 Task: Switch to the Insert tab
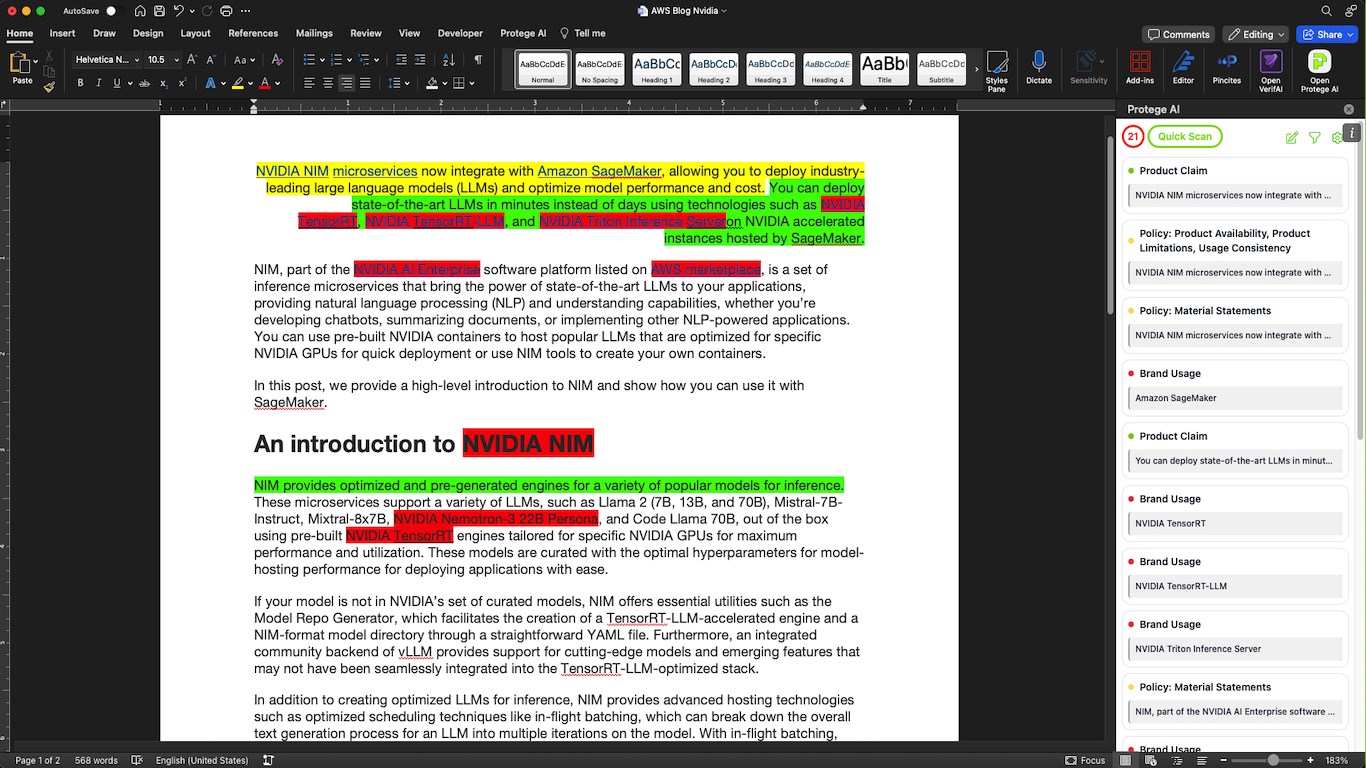click(62, 33)
